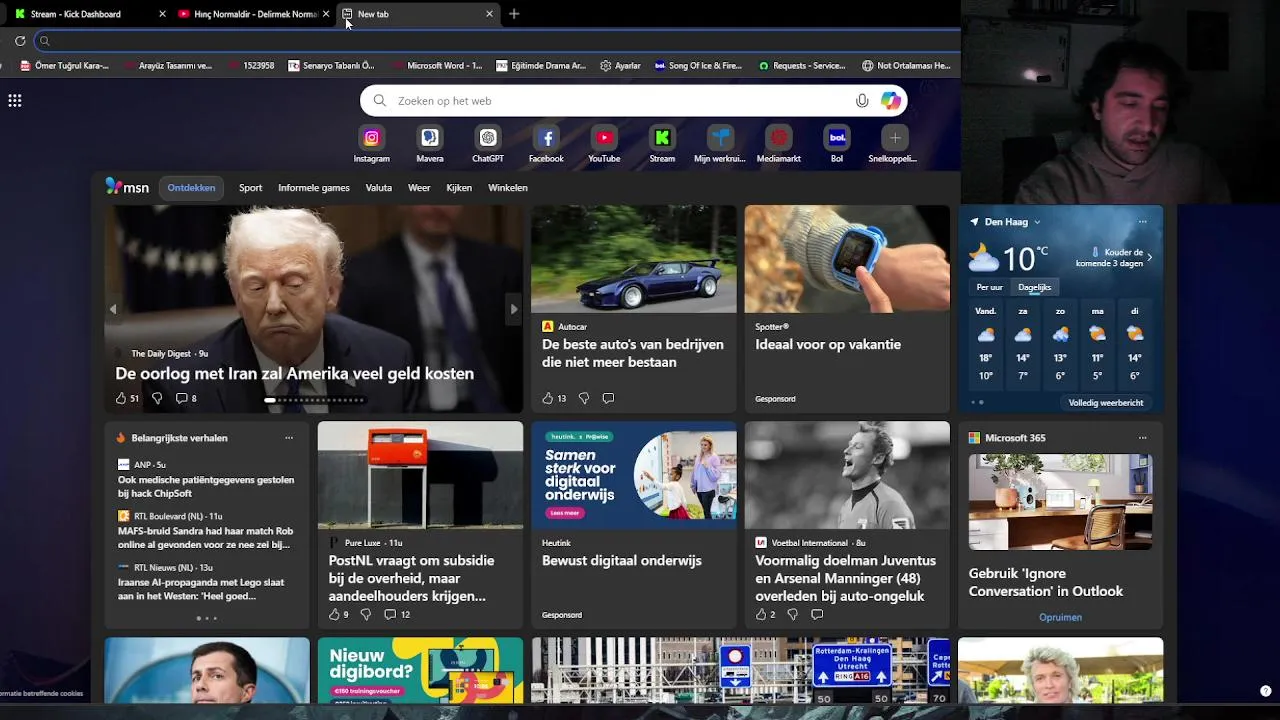
Task: Switch to the Hinç Normaldir YouTube tab
Action: click(253, 14)
